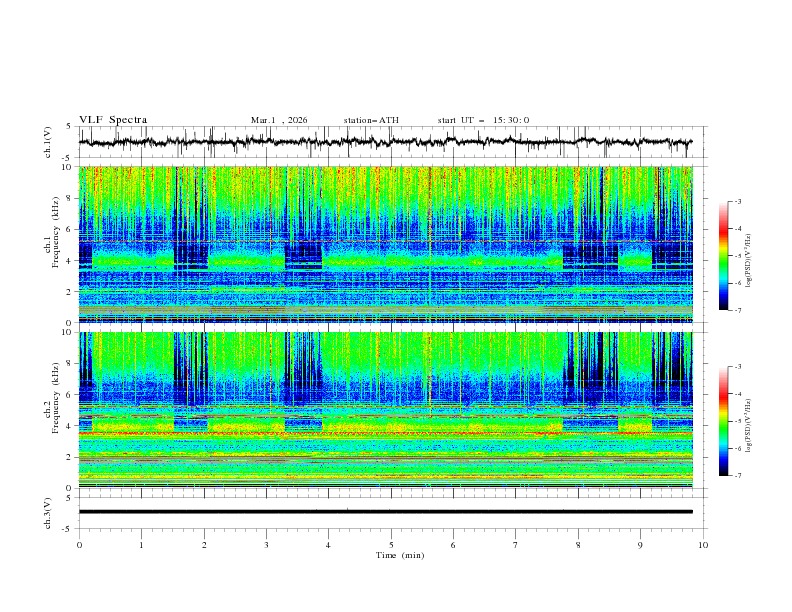The width and height of the screenshot is (792, 612).
Task: Click the log(PSD) label beside ch.1 color bar
Action: pos(749,261)
